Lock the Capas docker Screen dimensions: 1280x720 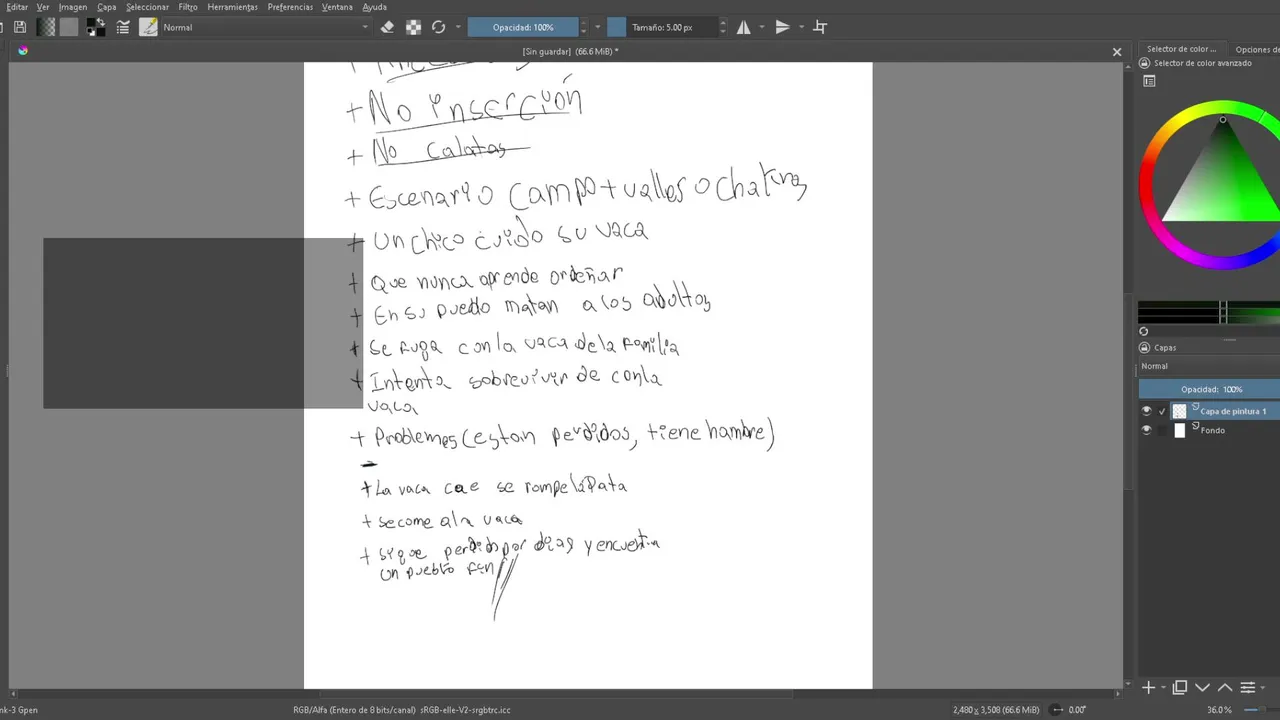pyautogui.click(x=1145, y=348)
